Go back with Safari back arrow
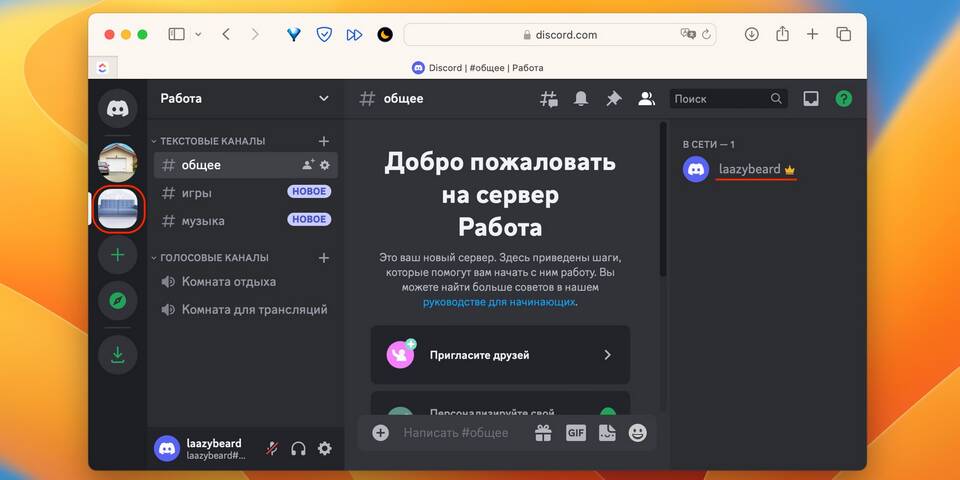This screenshot has width=960, height=480. 226,34
